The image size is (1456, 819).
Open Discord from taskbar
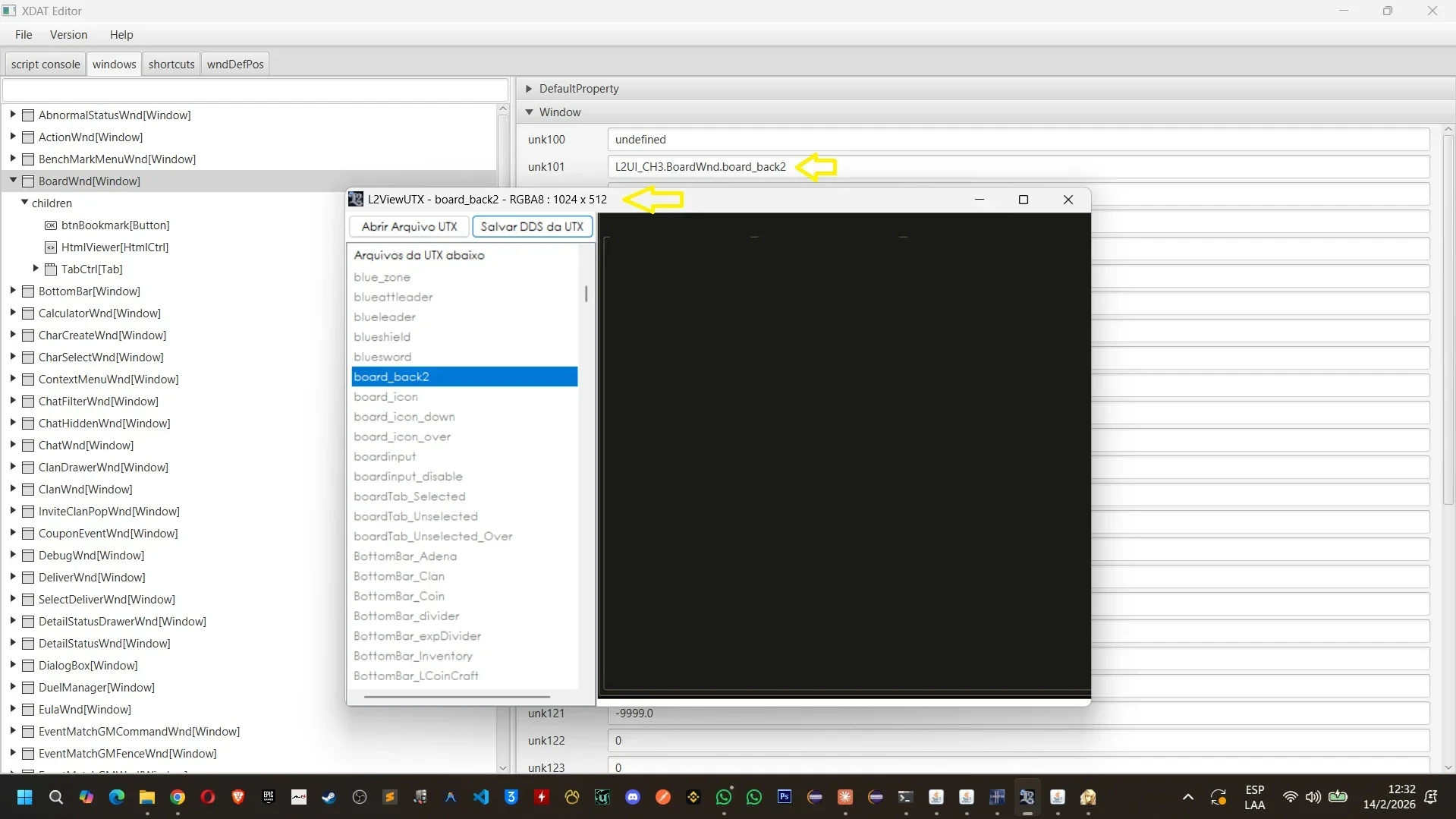click(633, 797)
